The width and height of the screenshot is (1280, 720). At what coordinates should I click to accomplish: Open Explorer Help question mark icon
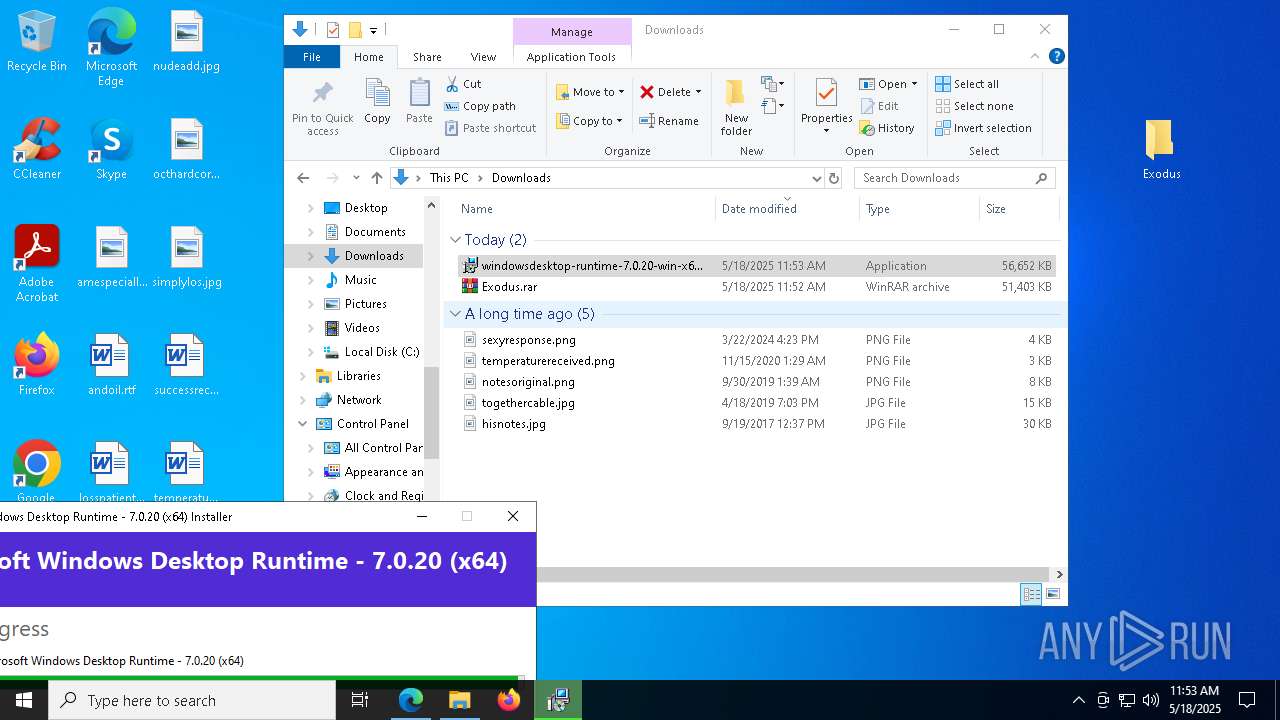[1056, 57]
